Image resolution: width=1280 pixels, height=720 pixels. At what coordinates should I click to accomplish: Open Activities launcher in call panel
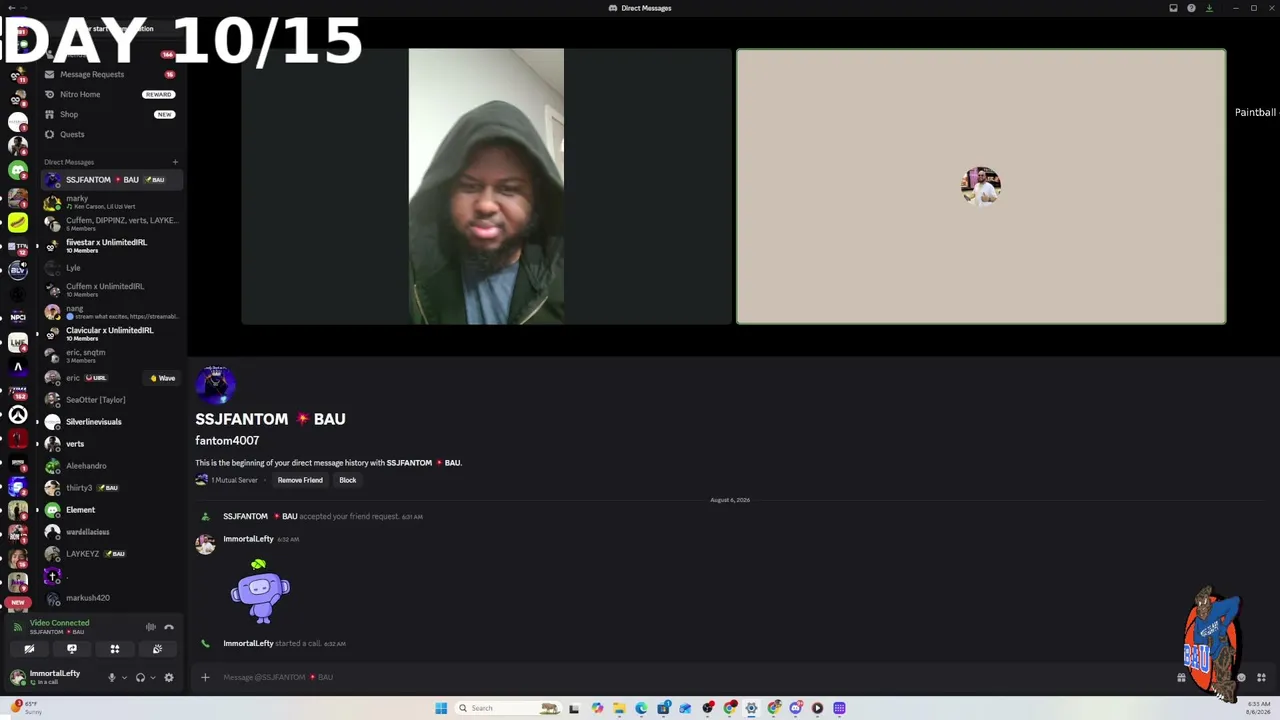click(x=115, y=649)
